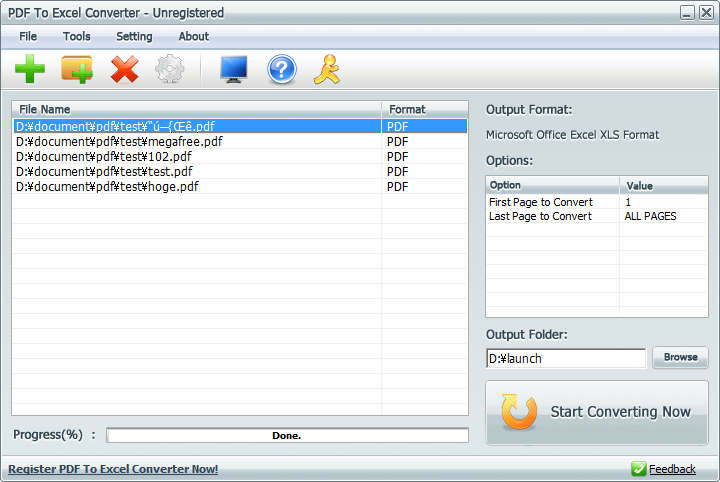Screen dimensions: 720x482
Task: Click the Add Folder icon
Action: 77,69
